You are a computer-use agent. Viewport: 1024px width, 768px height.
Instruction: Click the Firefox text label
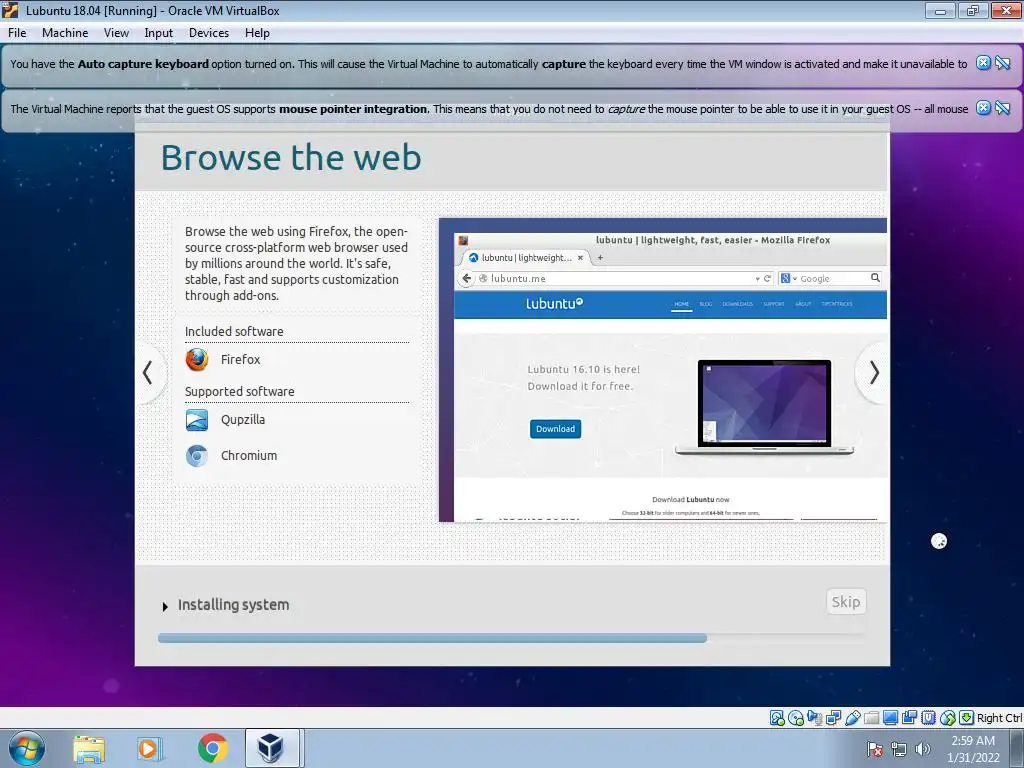[x=240, y=359]
